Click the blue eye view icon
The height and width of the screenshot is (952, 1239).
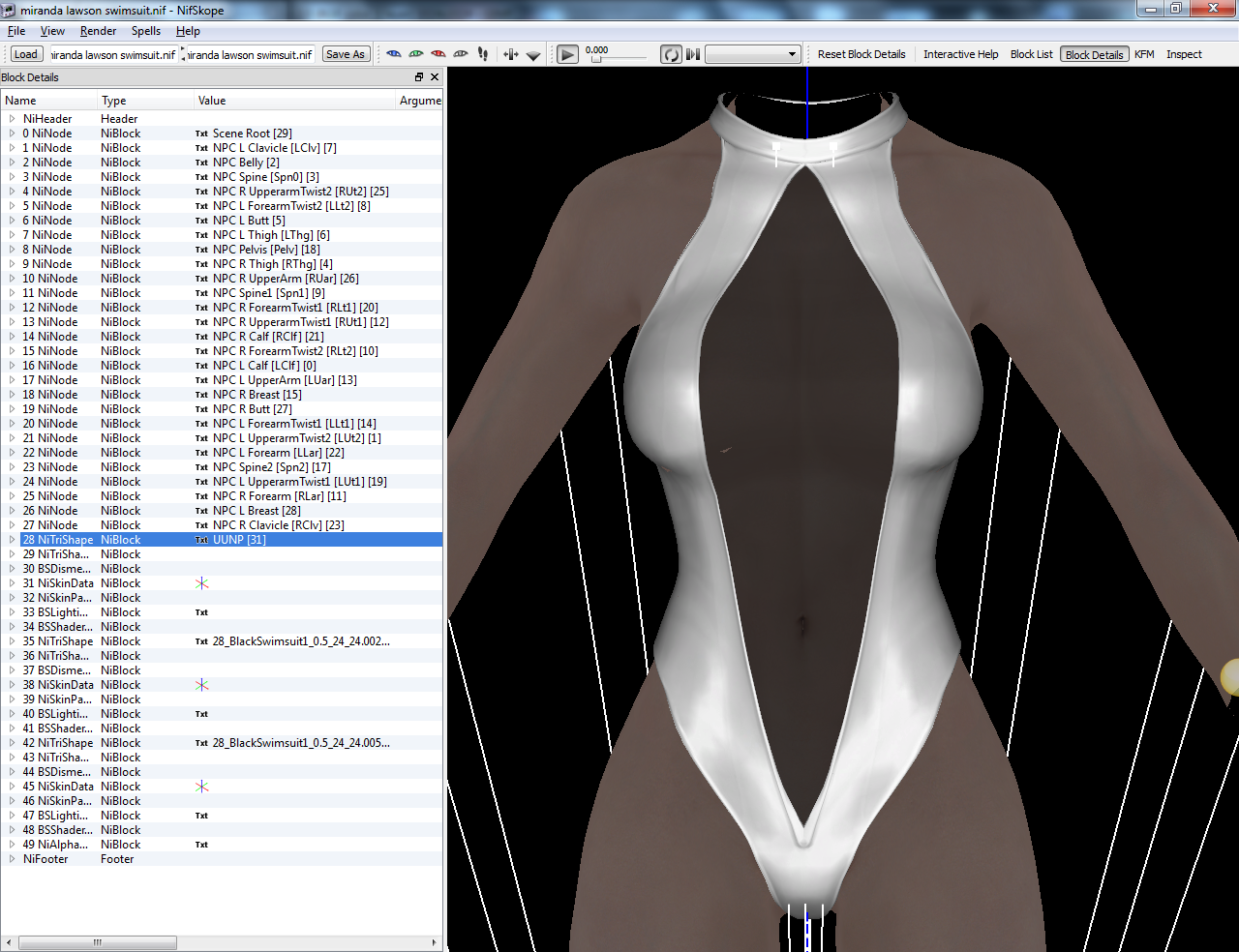[x=393, y=54]
